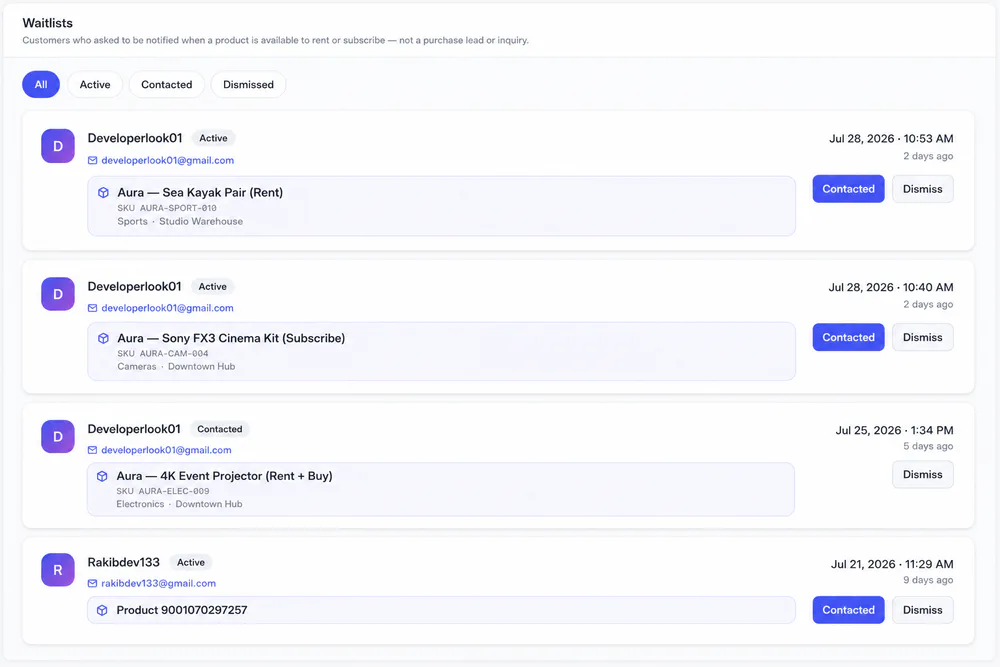Dismiss the 4K Event Projector entry
The height and width of the screenshot is (667, 1000).
pyautogui.click(x=922, y=474)
